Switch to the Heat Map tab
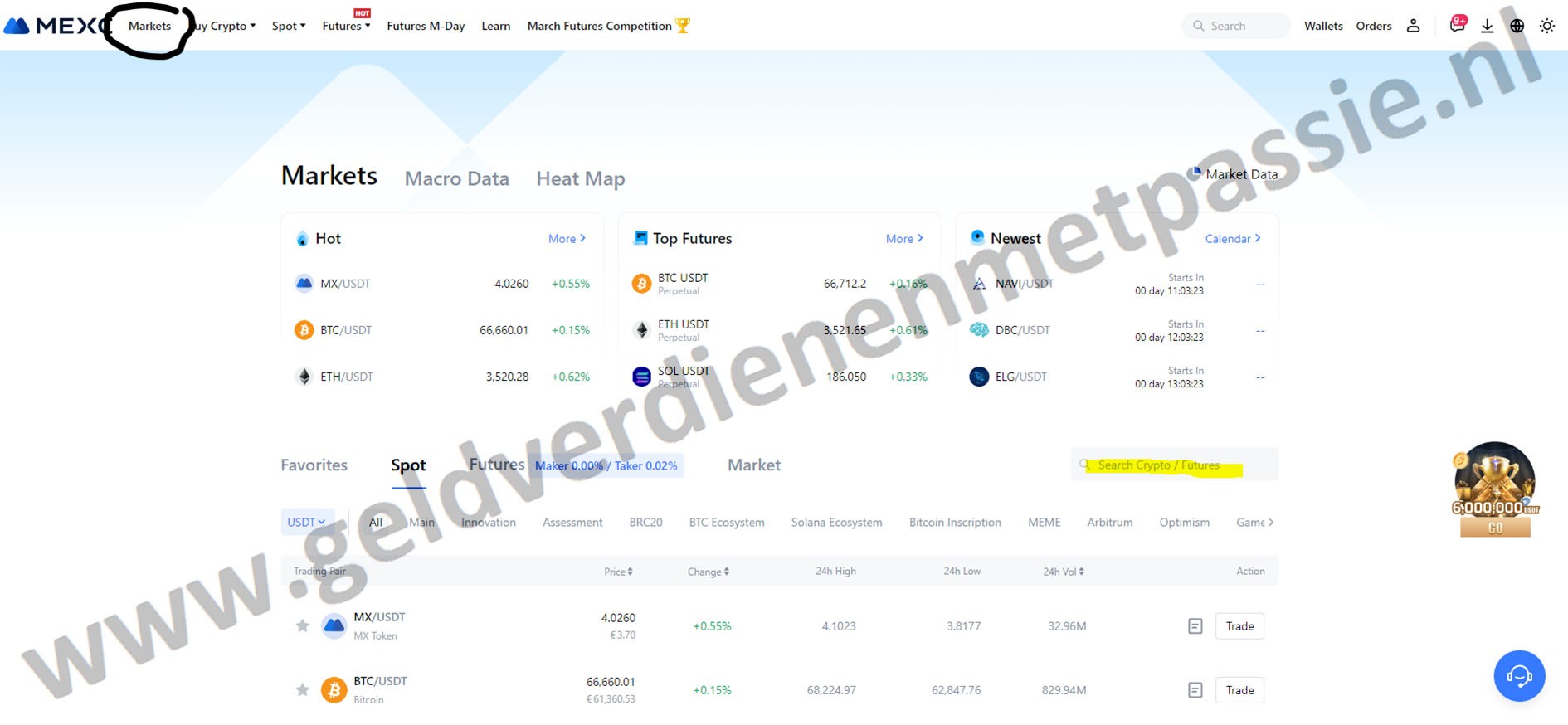The width and height of the screenshot is (1568, 725). coord(580,178)
